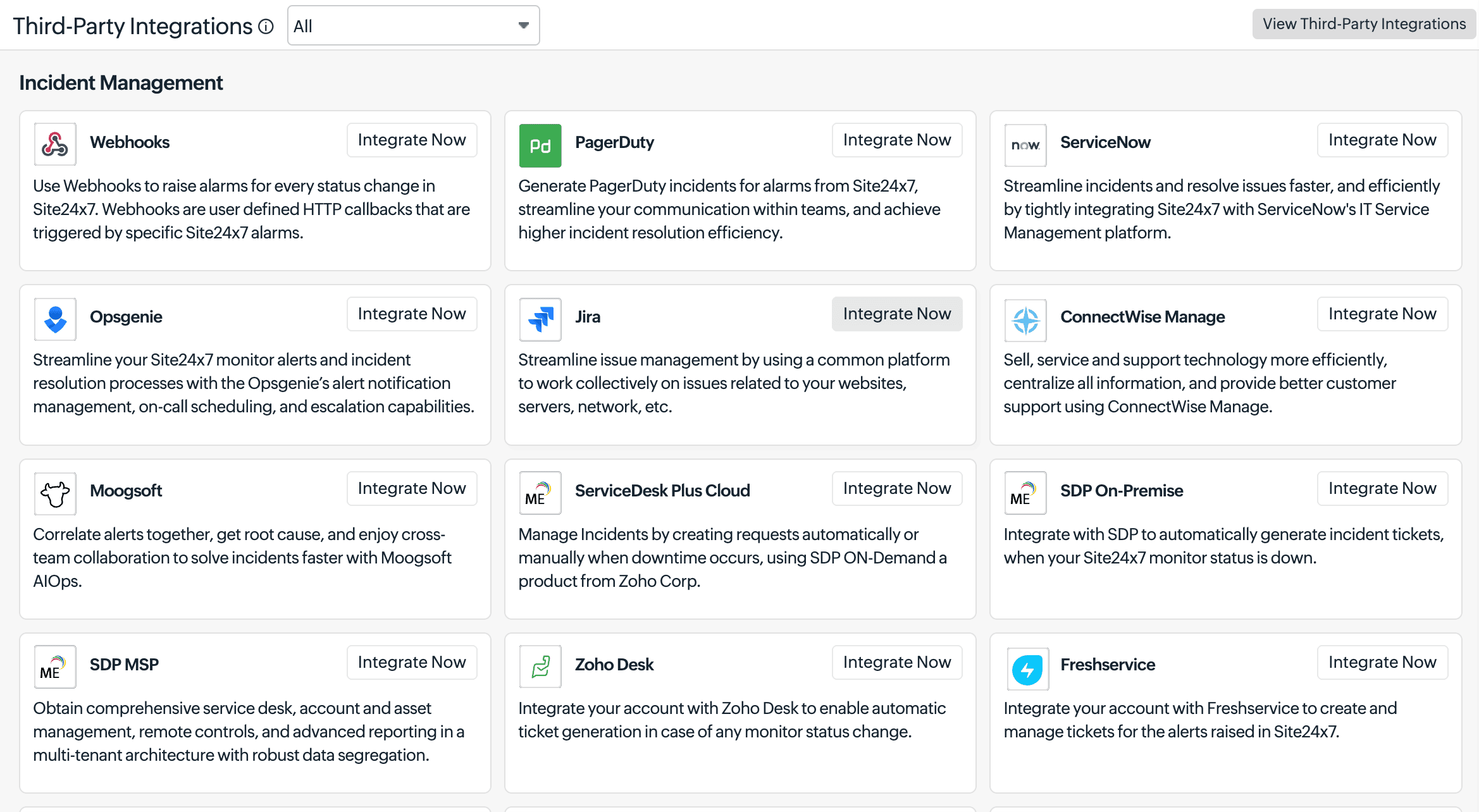Integrate Now for ConnectWise Manage

pyautogui.click(x=1382, y=314)
